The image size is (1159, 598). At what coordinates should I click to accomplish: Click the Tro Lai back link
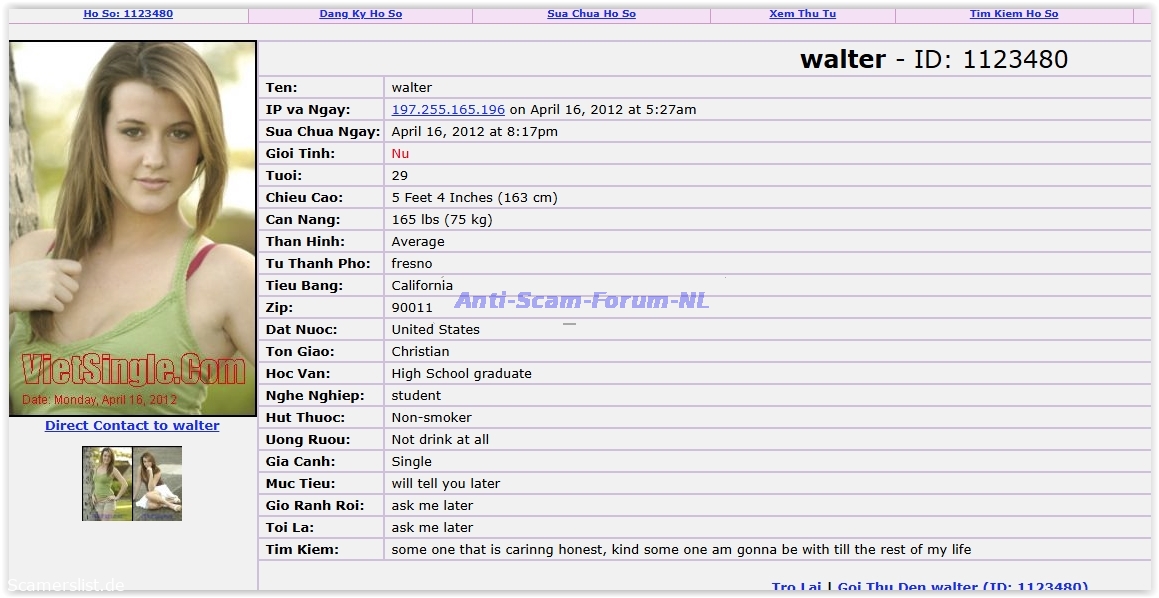(x=796, y=587)
